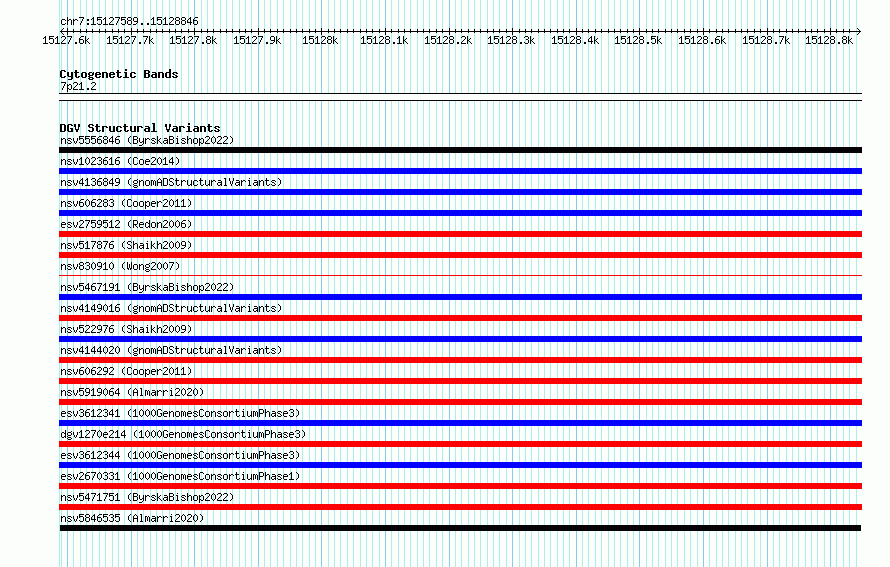Select blue bar under esv3612341
The image size is (890, 567).
[460, 423]
